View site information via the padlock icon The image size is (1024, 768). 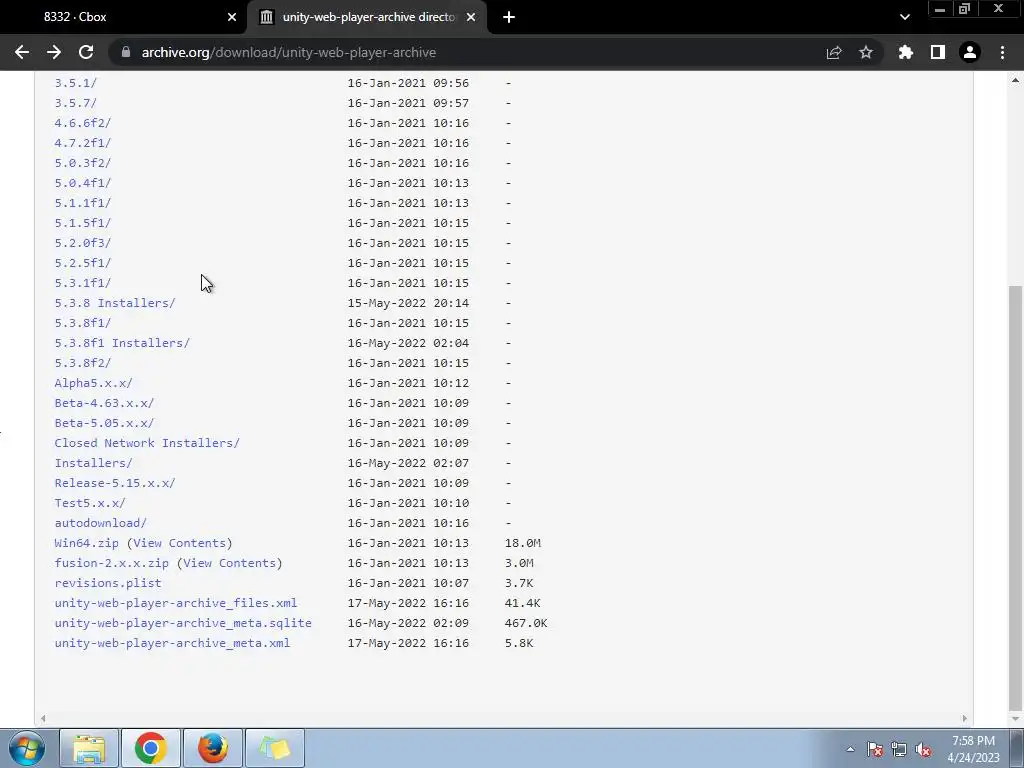pyautogui.click(x=126, y=52)
